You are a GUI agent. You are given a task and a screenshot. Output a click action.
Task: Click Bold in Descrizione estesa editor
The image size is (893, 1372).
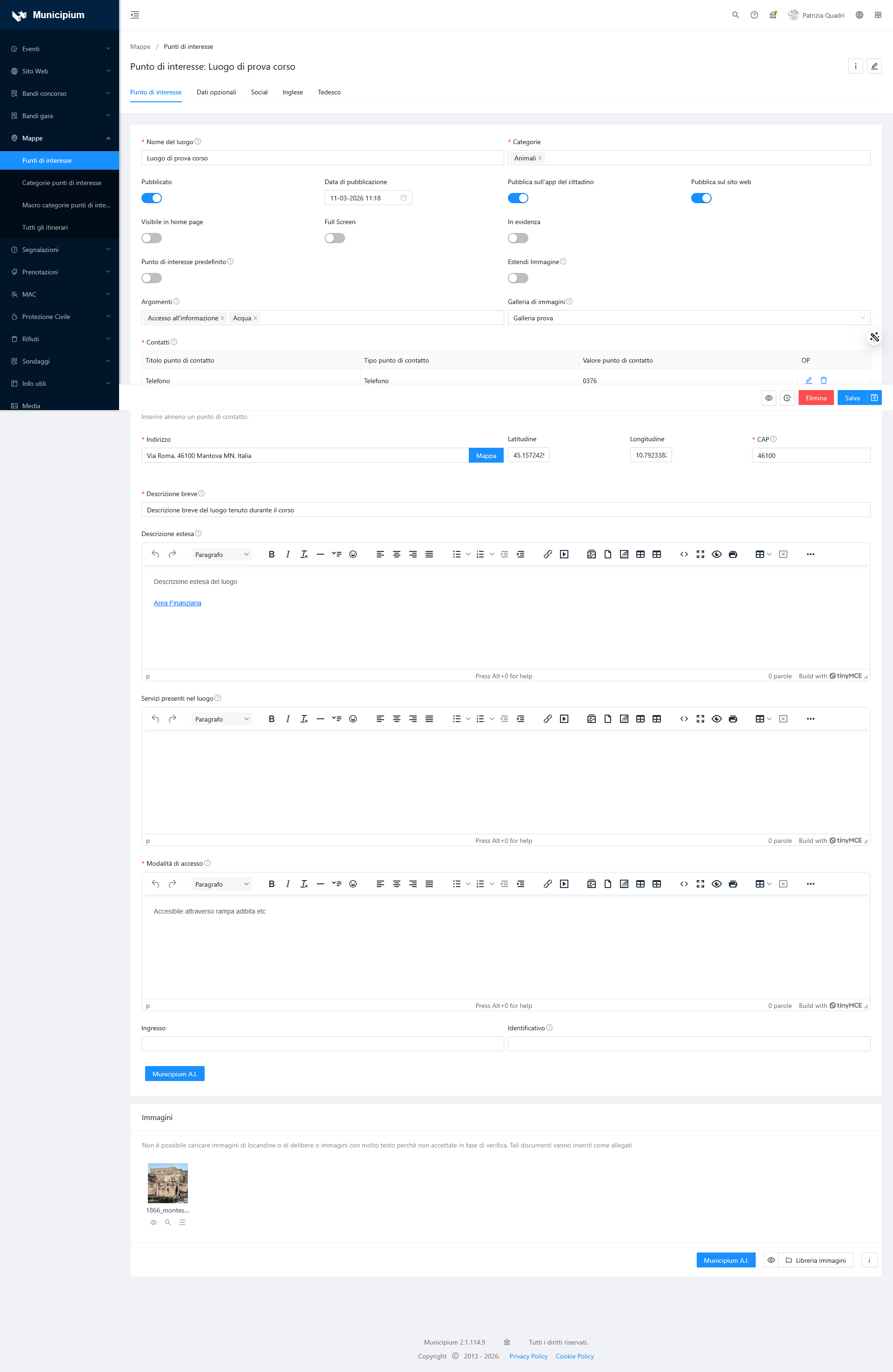click(272, 555)
